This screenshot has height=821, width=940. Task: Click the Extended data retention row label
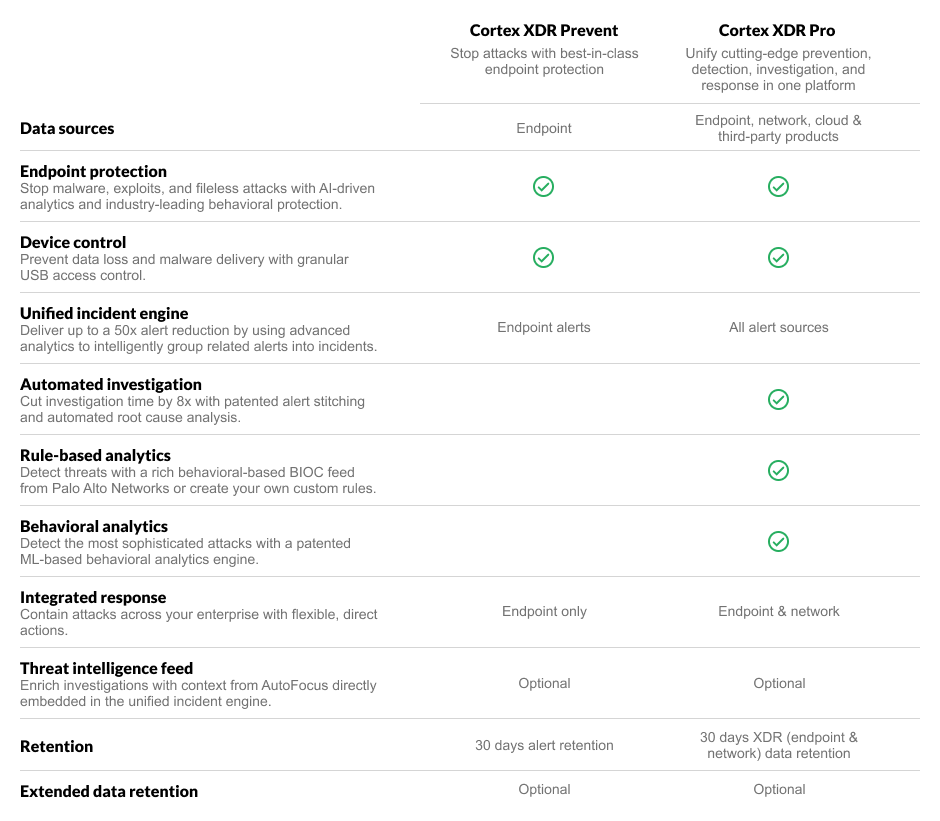tap(109, 791)
